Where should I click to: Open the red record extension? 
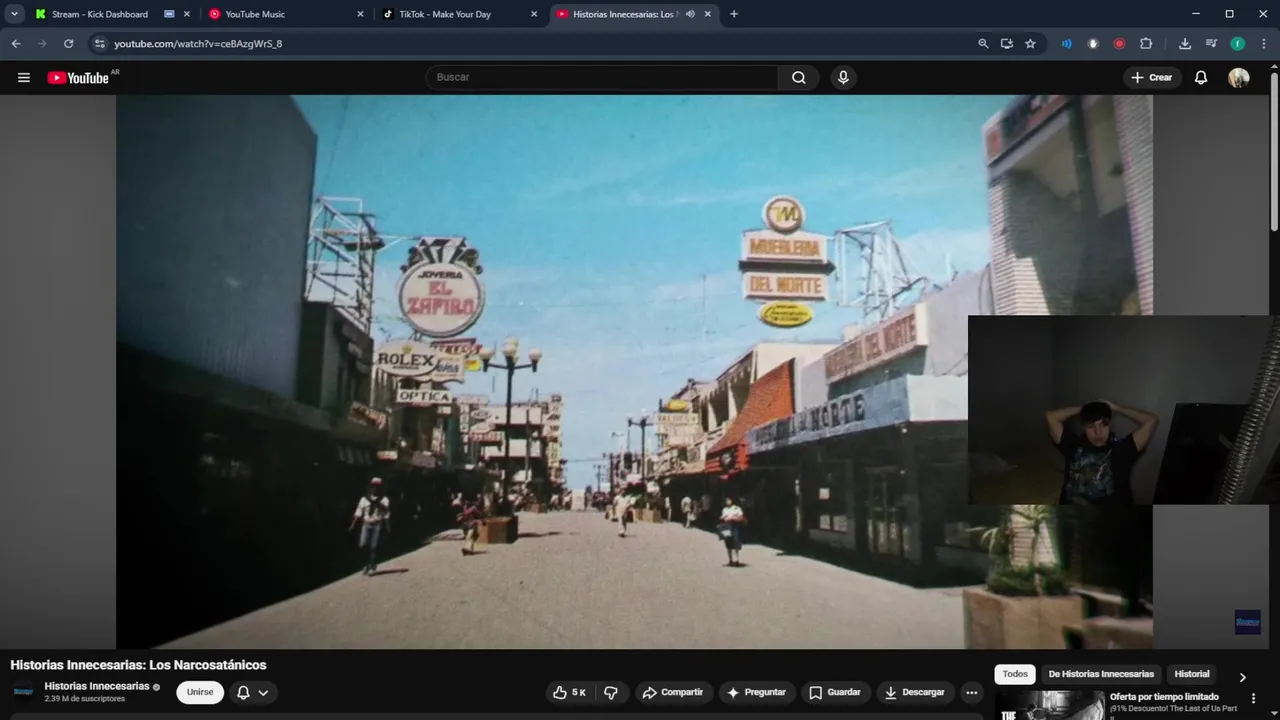(x=1119, y=44)
